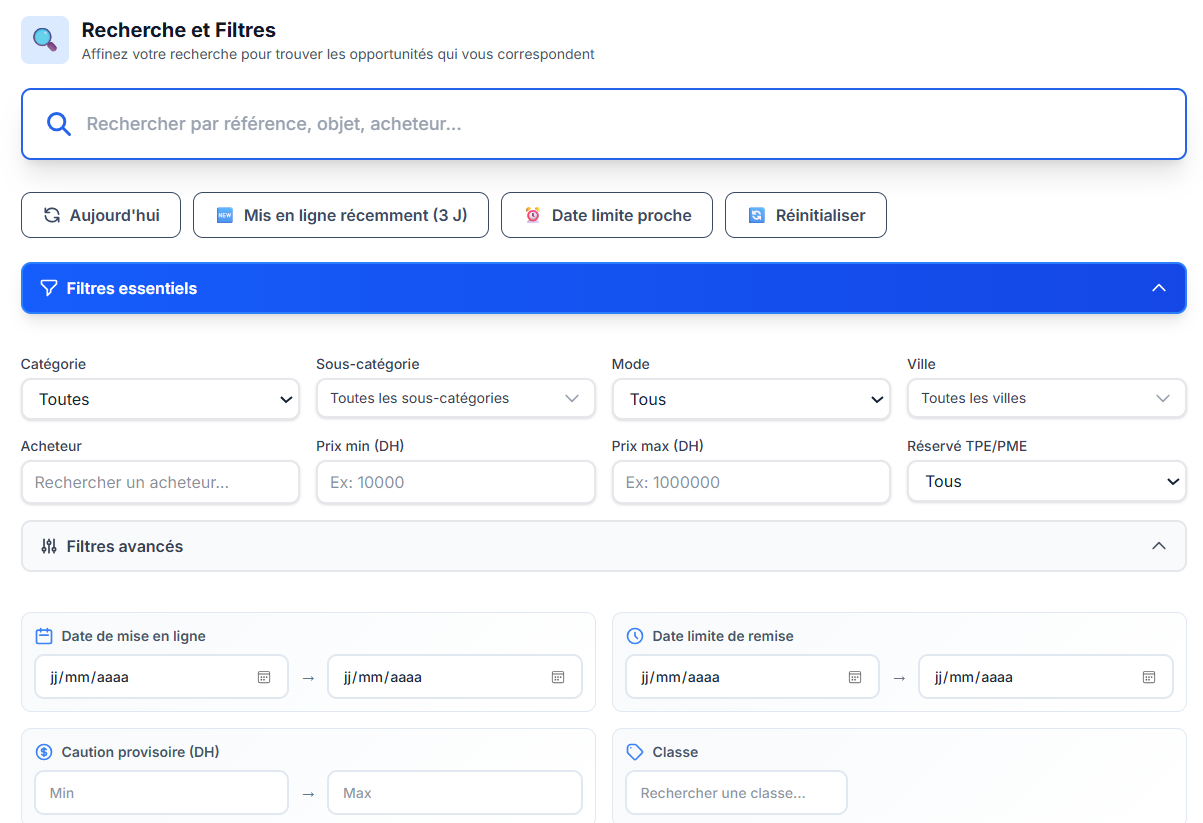The height and width of the screenshot is (823, 1203).
Task: Click Mis en ligne récemment (3 J)
Action: [x=341, y=215]
